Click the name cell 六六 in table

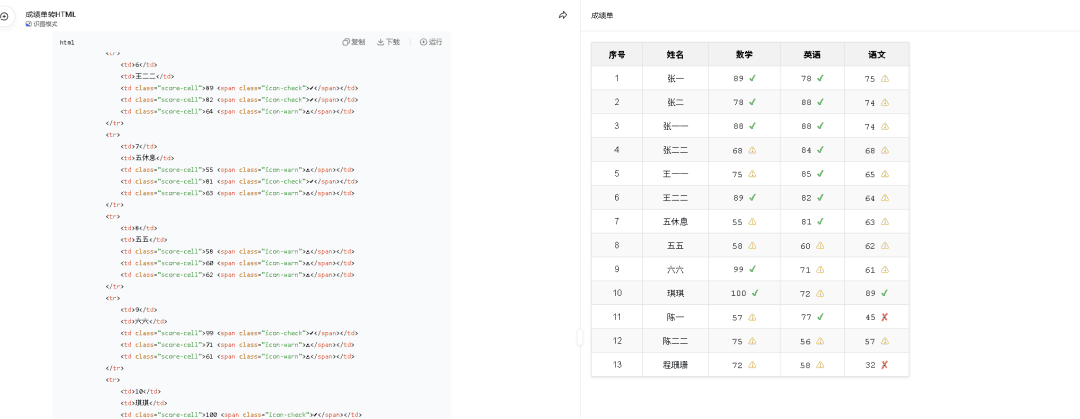tap(676, 269)
